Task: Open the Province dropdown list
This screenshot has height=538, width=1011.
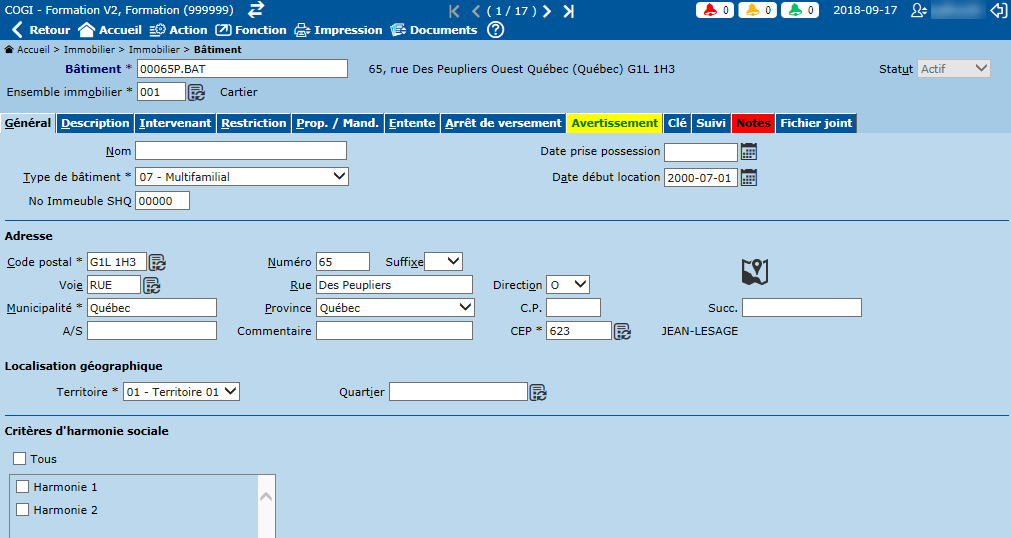Action: [394, 308]
